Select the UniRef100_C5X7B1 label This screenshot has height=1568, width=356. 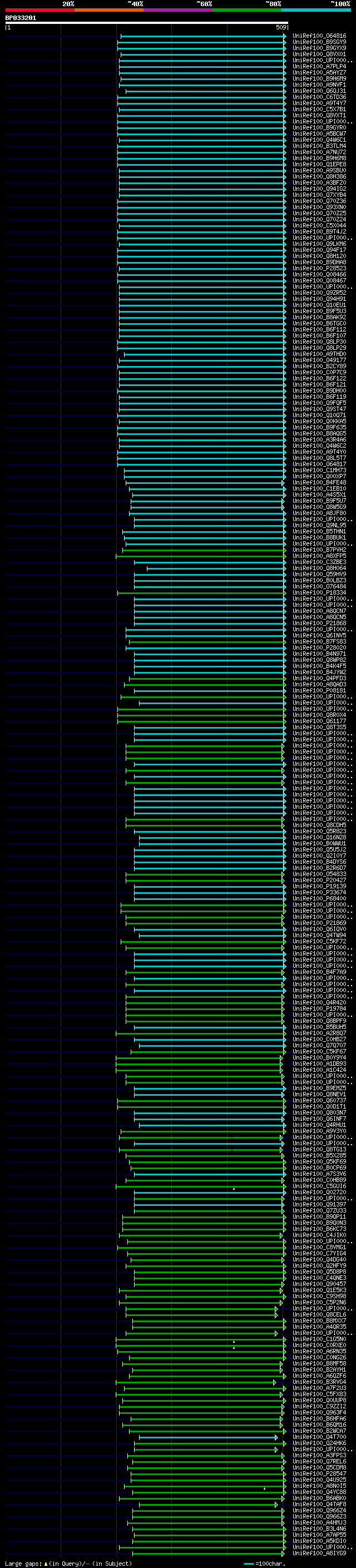pos(319,110)
